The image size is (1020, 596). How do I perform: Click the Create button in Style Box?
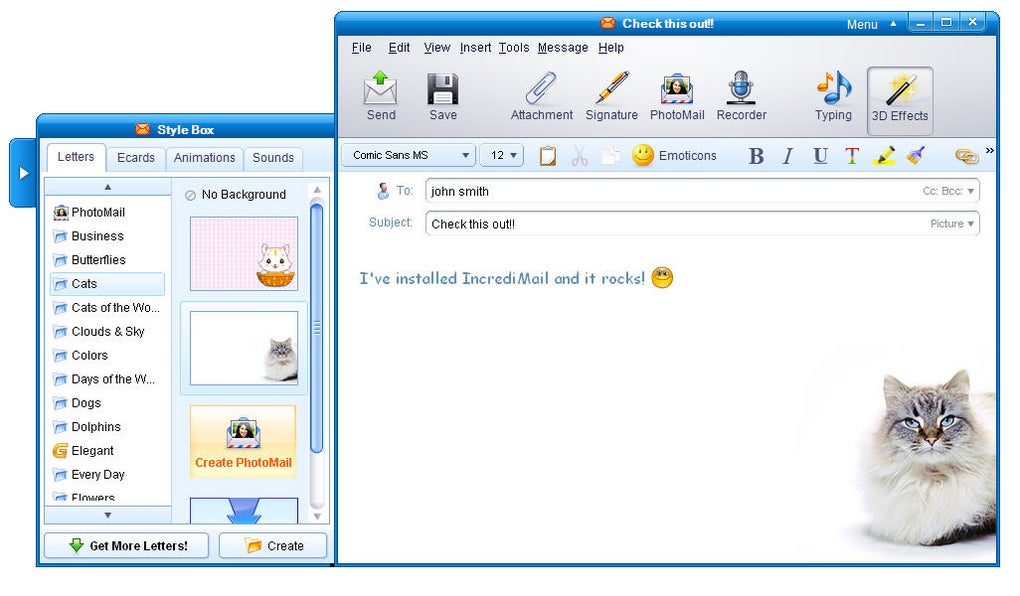point(273,545)
